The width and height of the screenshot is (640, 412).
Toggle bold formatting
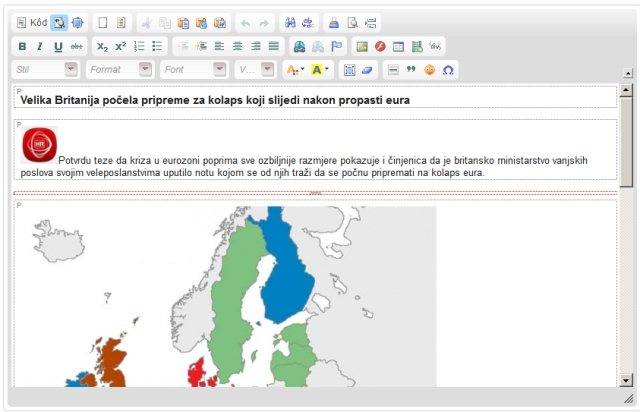coord(23,46)
